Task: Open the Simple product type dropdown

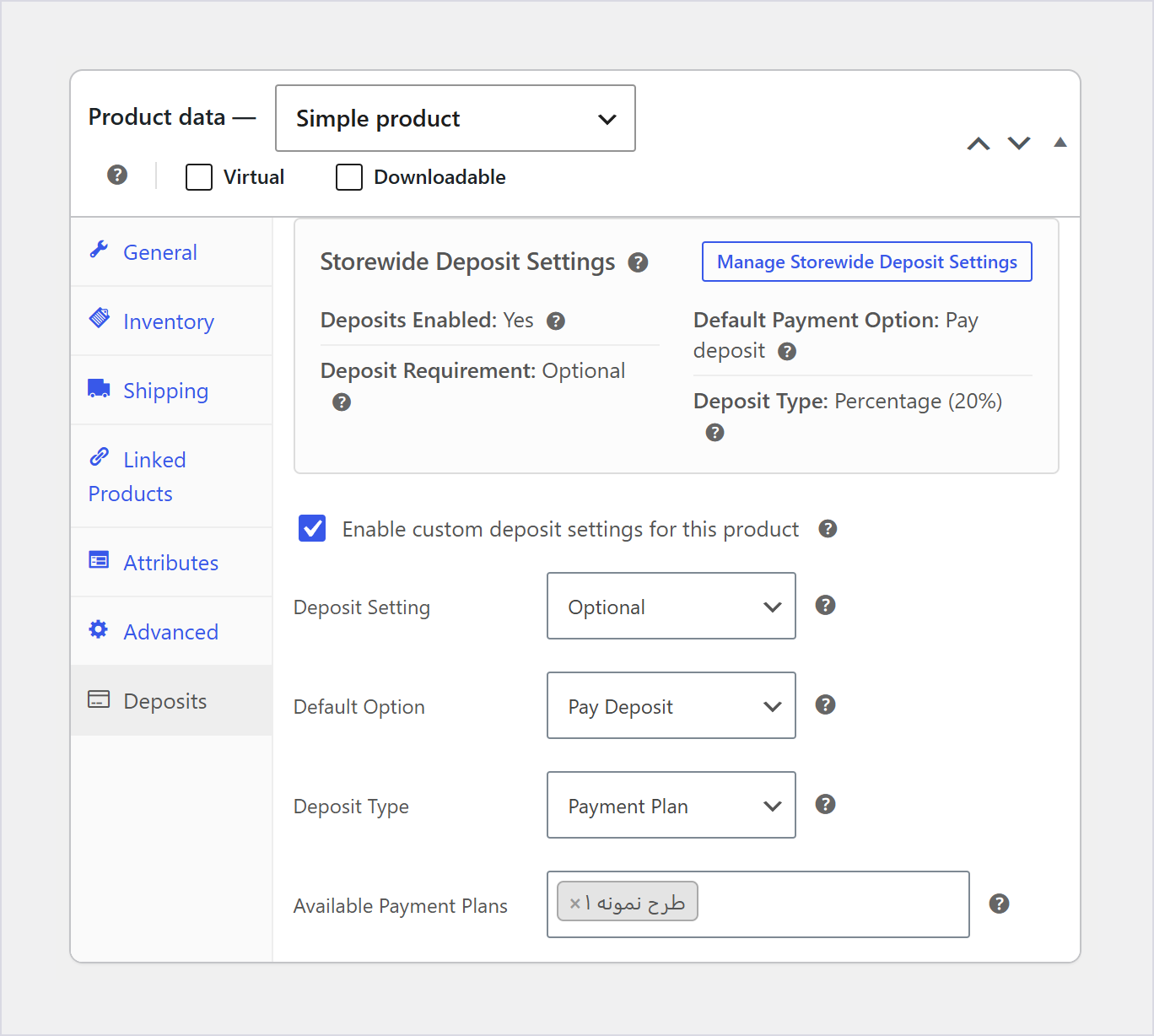Action: [456, 118]
